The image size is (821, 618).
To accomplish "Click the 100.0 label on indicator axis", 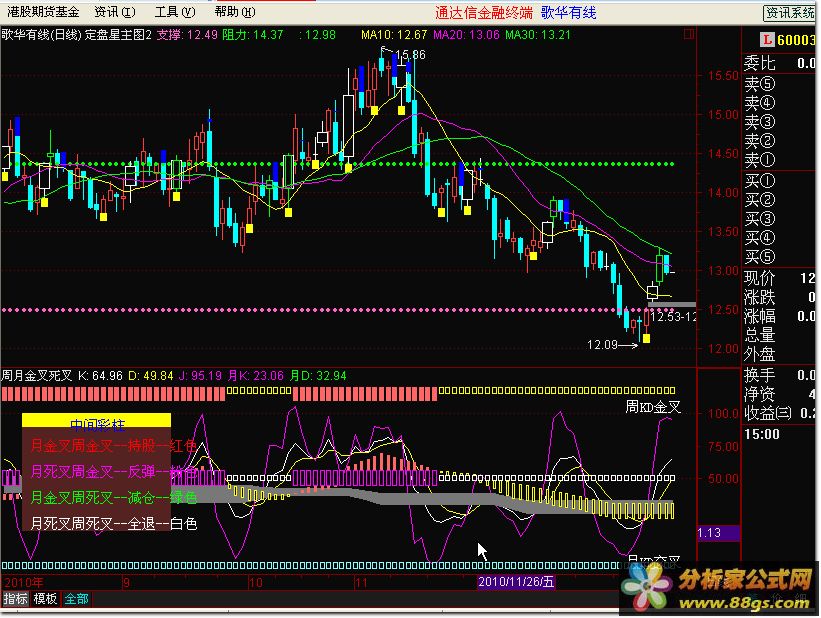I will (723, 414).
